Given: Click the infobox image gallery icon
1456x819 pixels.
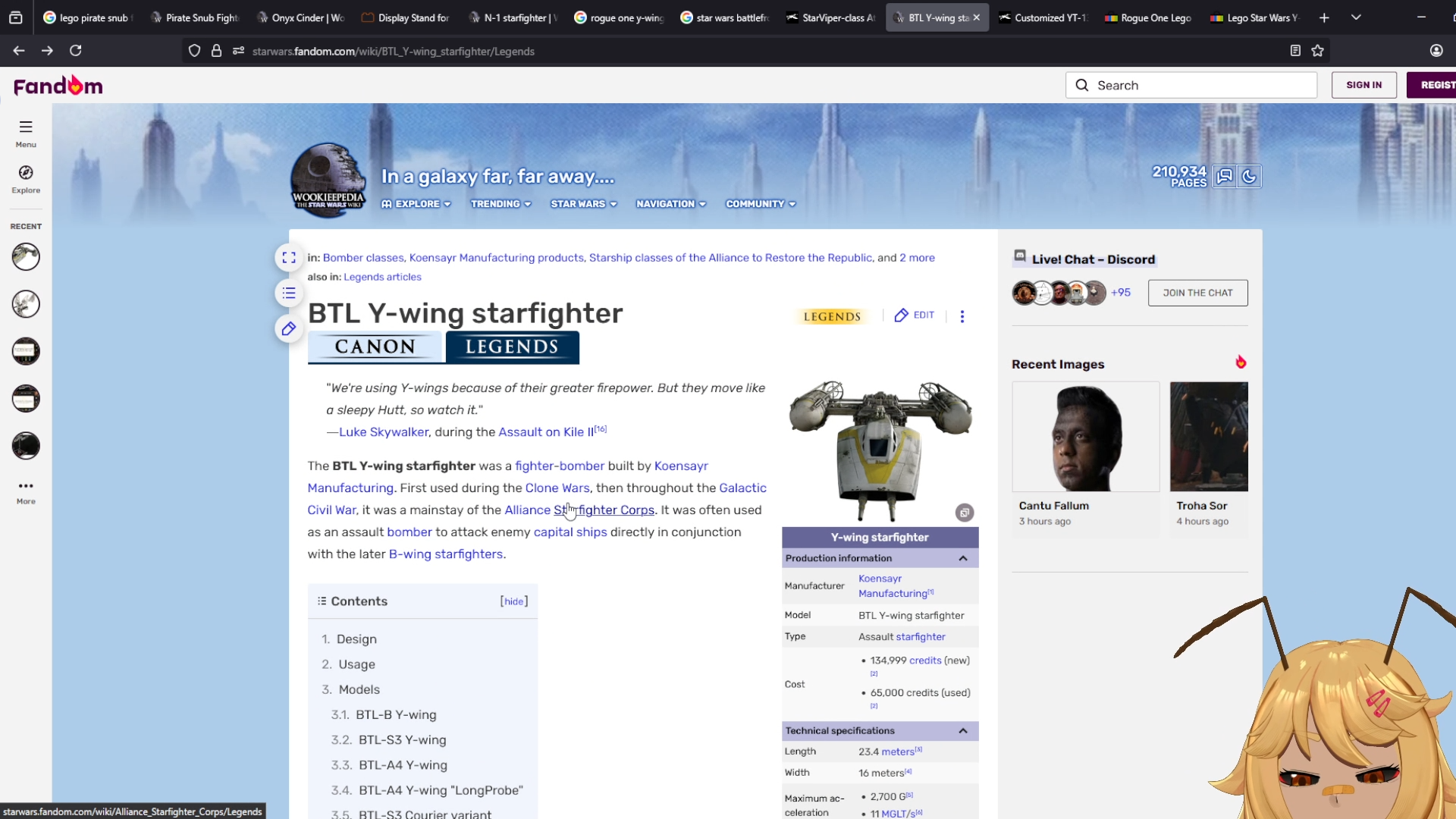Looking at the screenshot, I should [x=964, y=513].
